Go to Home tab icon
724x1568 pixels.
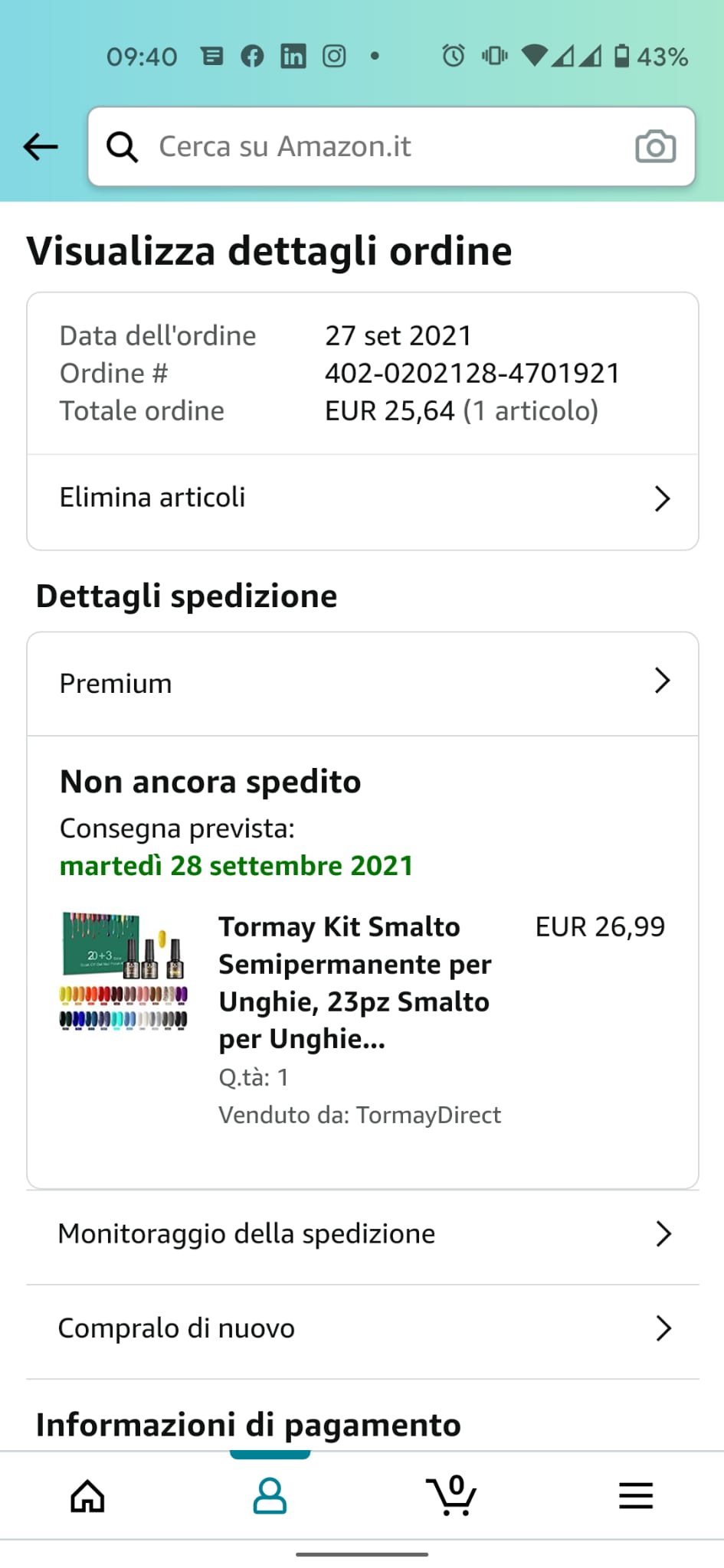[87, 1495]
